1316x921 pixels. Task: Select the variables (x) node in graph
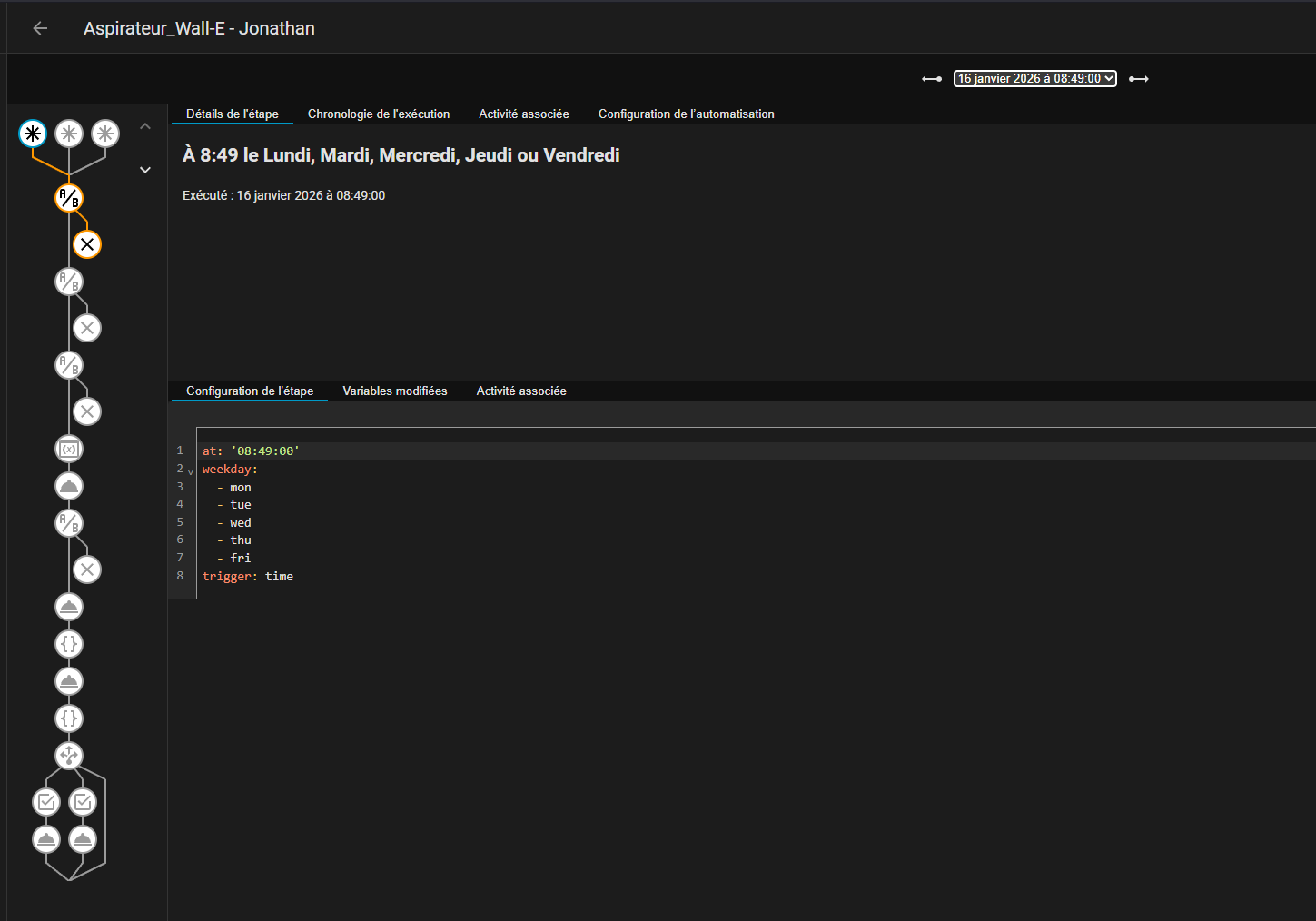coord(69,449)
